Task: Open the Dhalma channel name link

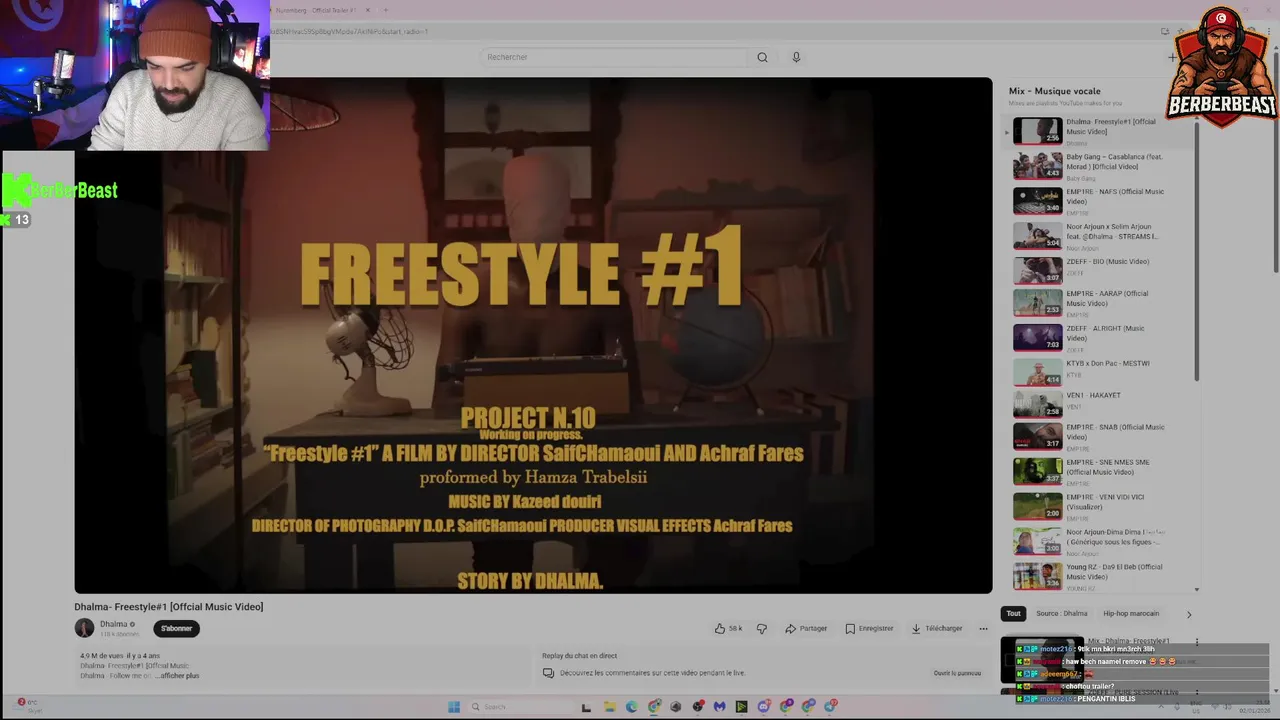Action: pyautogui.click(x=113, y=624)
